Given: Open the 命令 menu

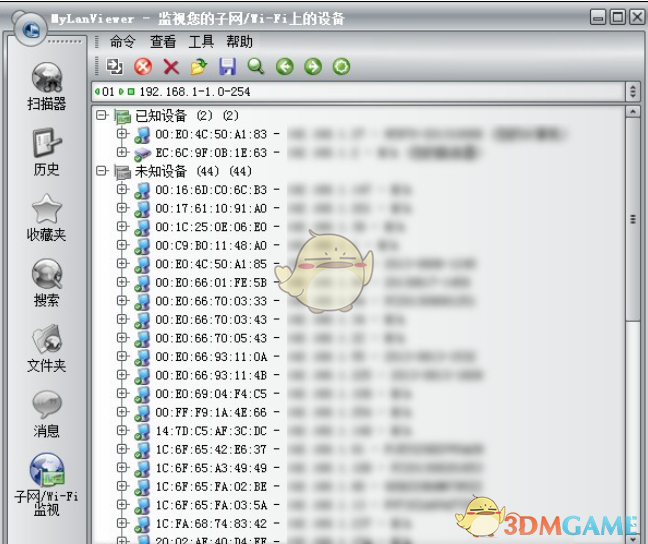Looking at the screenshot, I should (122, 42).
